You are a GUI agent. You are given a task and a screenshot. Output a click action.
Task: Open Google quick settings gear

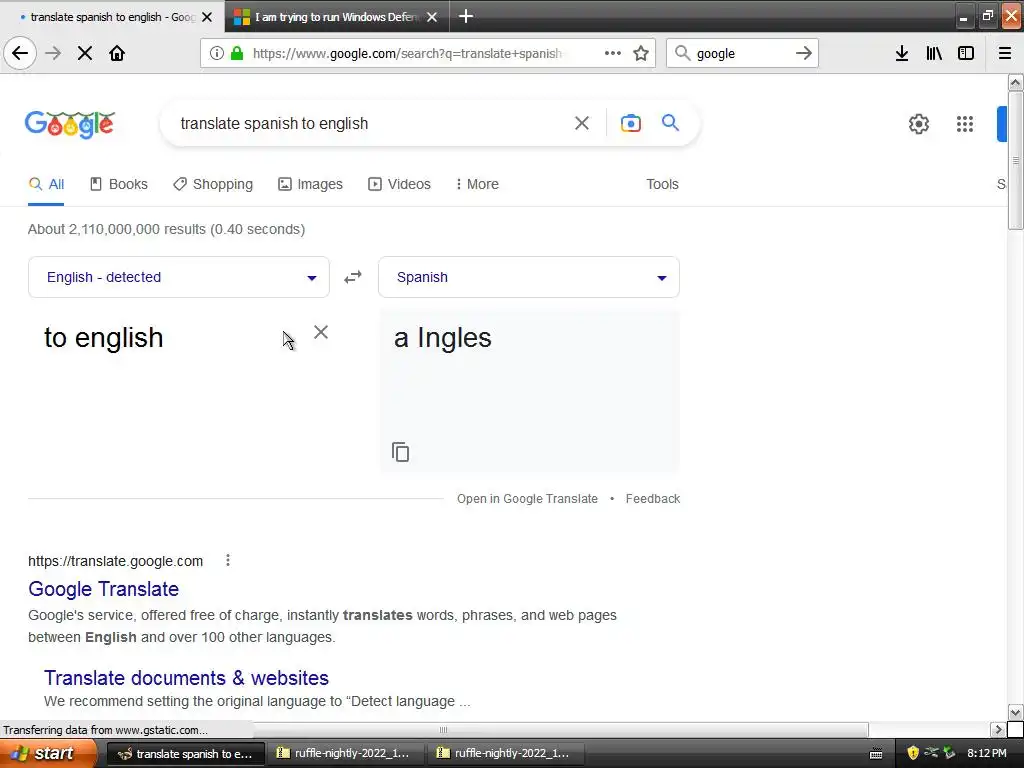coord(919,123)
